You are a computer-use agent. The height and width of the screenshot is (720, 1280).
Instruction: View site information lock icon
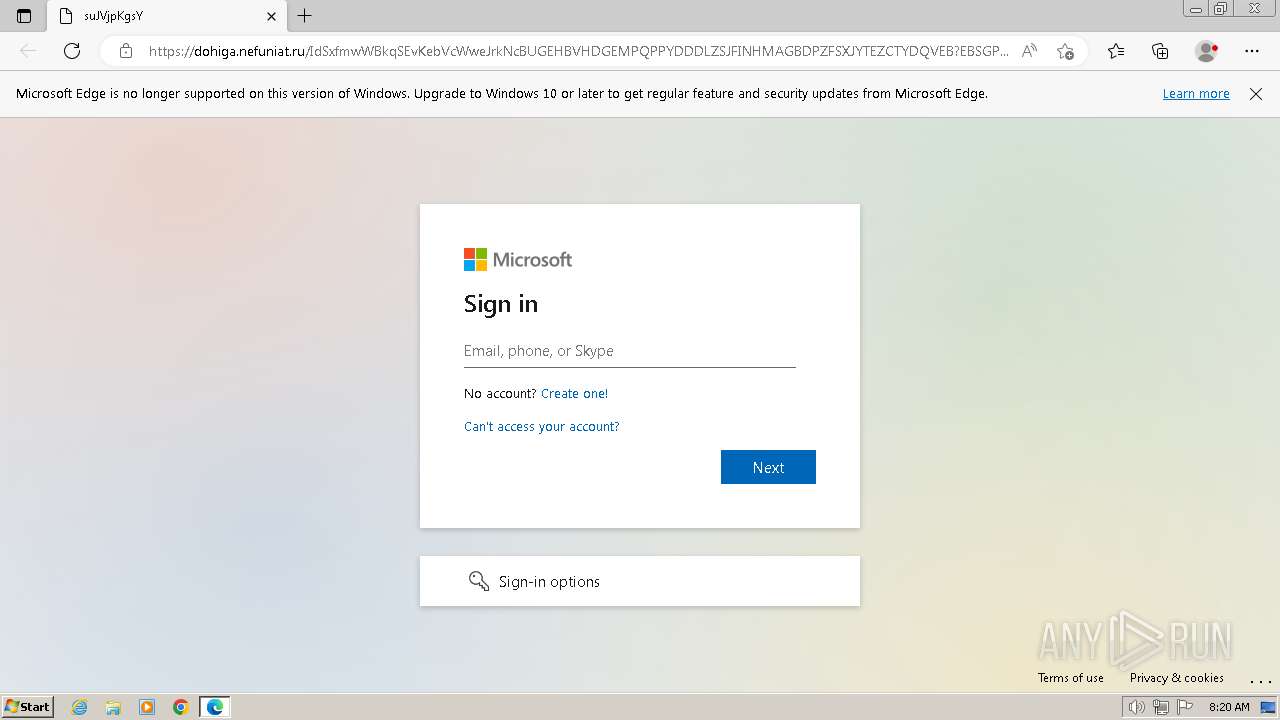126,51
